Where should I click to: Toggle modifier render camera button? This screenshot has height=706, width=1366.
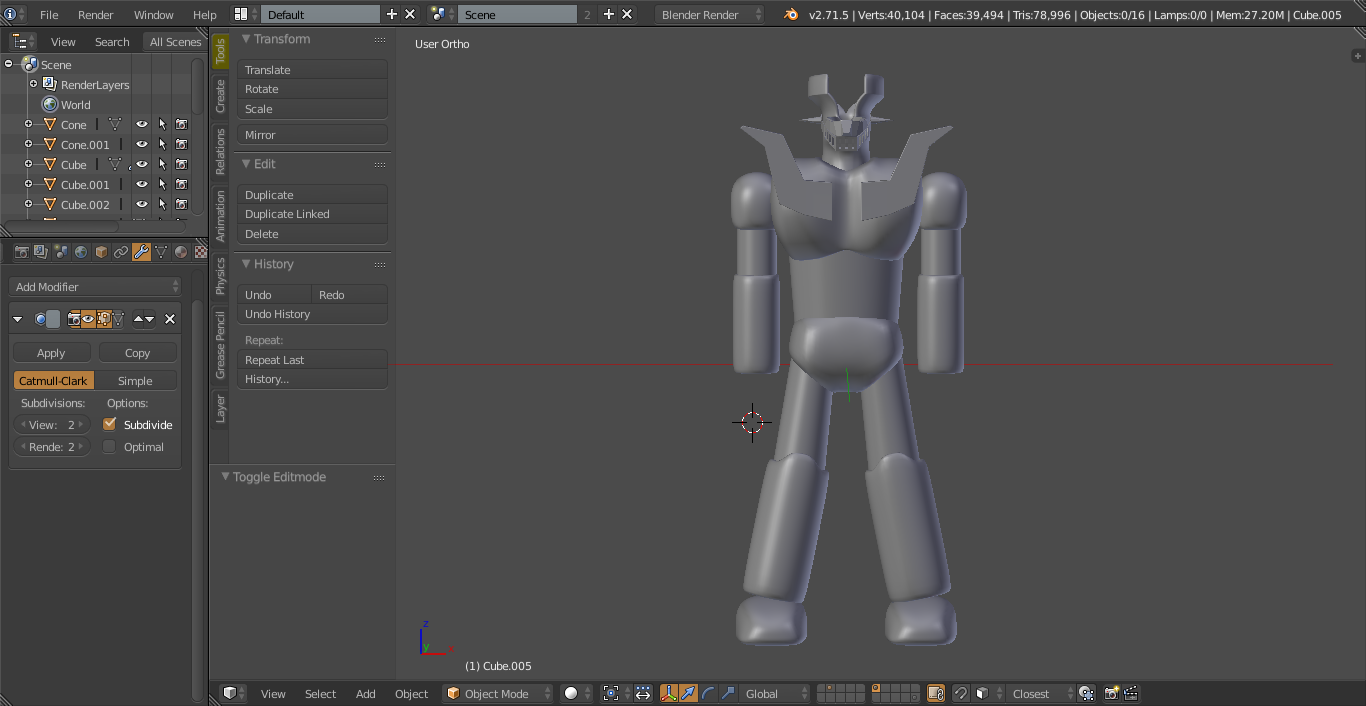(x=74, y=319)
